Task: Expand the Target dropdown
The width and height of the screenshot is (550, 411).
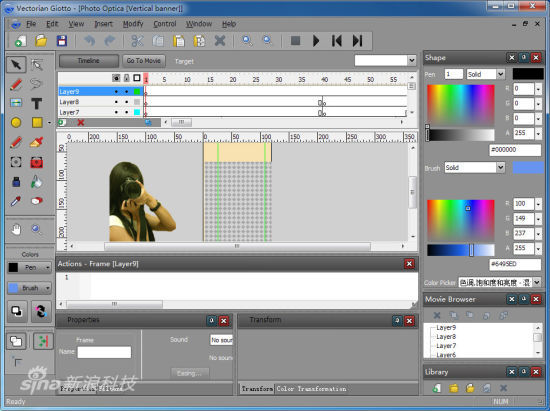Action: point(412,60)
